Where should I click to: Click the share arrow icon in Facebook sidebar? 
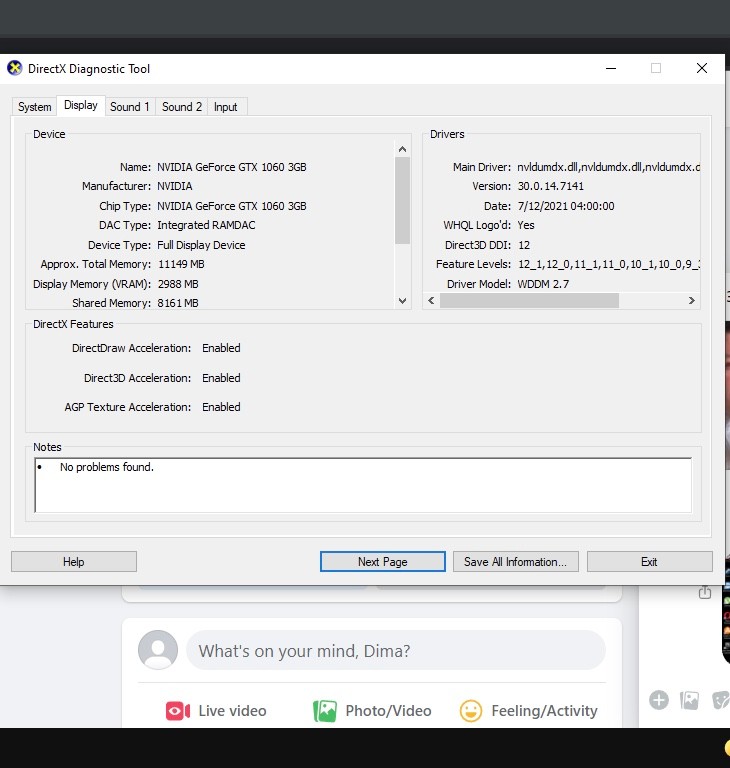click(x=705, y=593)
